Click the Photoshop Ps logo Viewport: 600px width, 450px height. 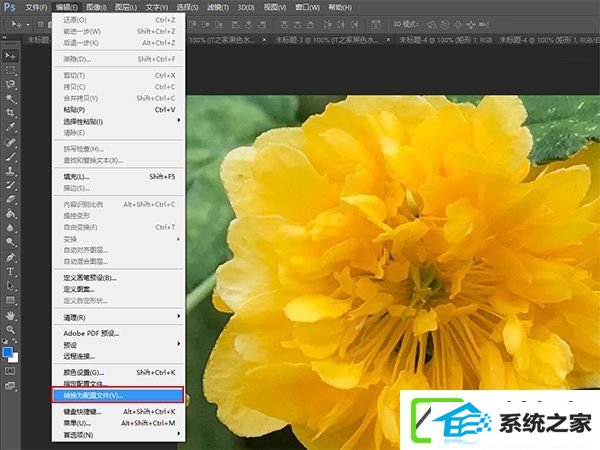coord(10,7)
